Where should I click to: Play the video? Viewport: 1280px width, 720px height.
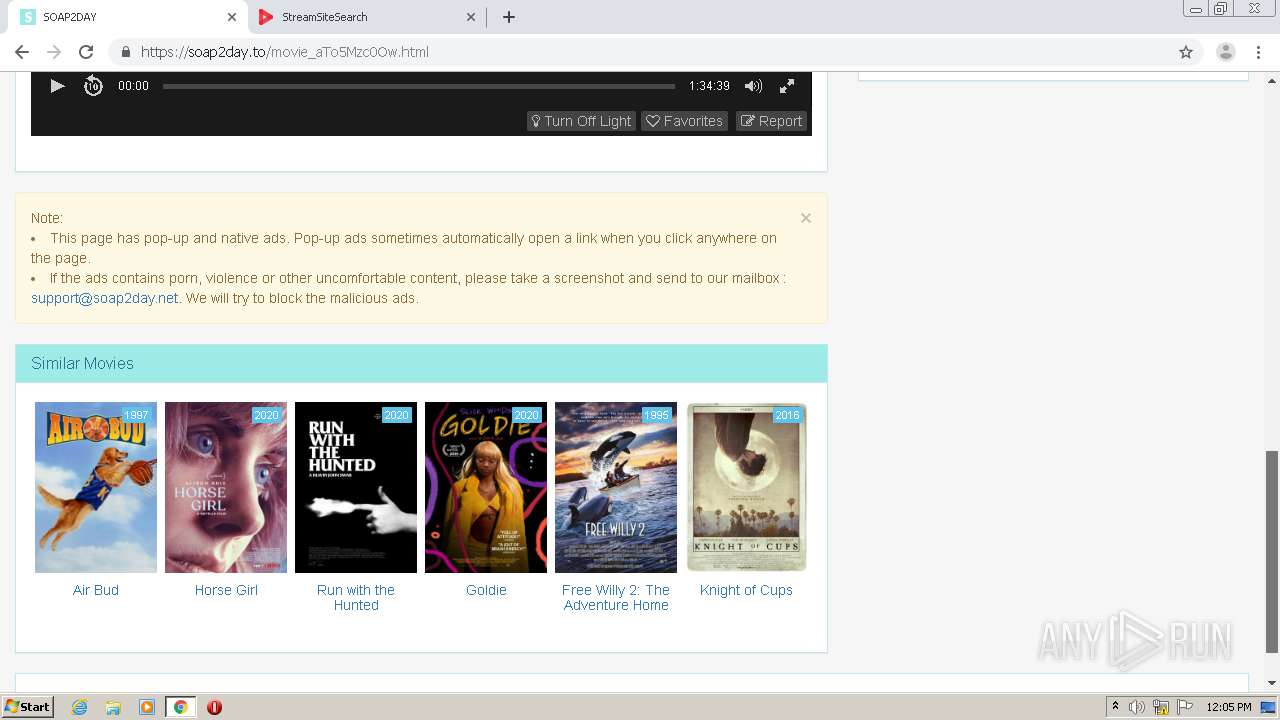(57, 86)
